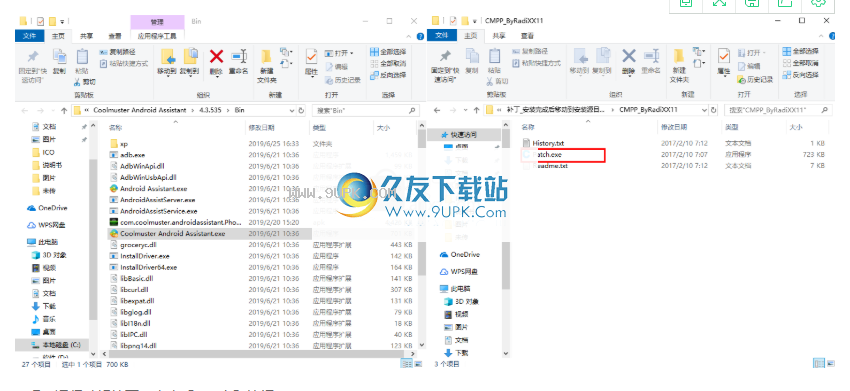Click the Paste (粘贴) icon in Bin window

tap(82, 61)
